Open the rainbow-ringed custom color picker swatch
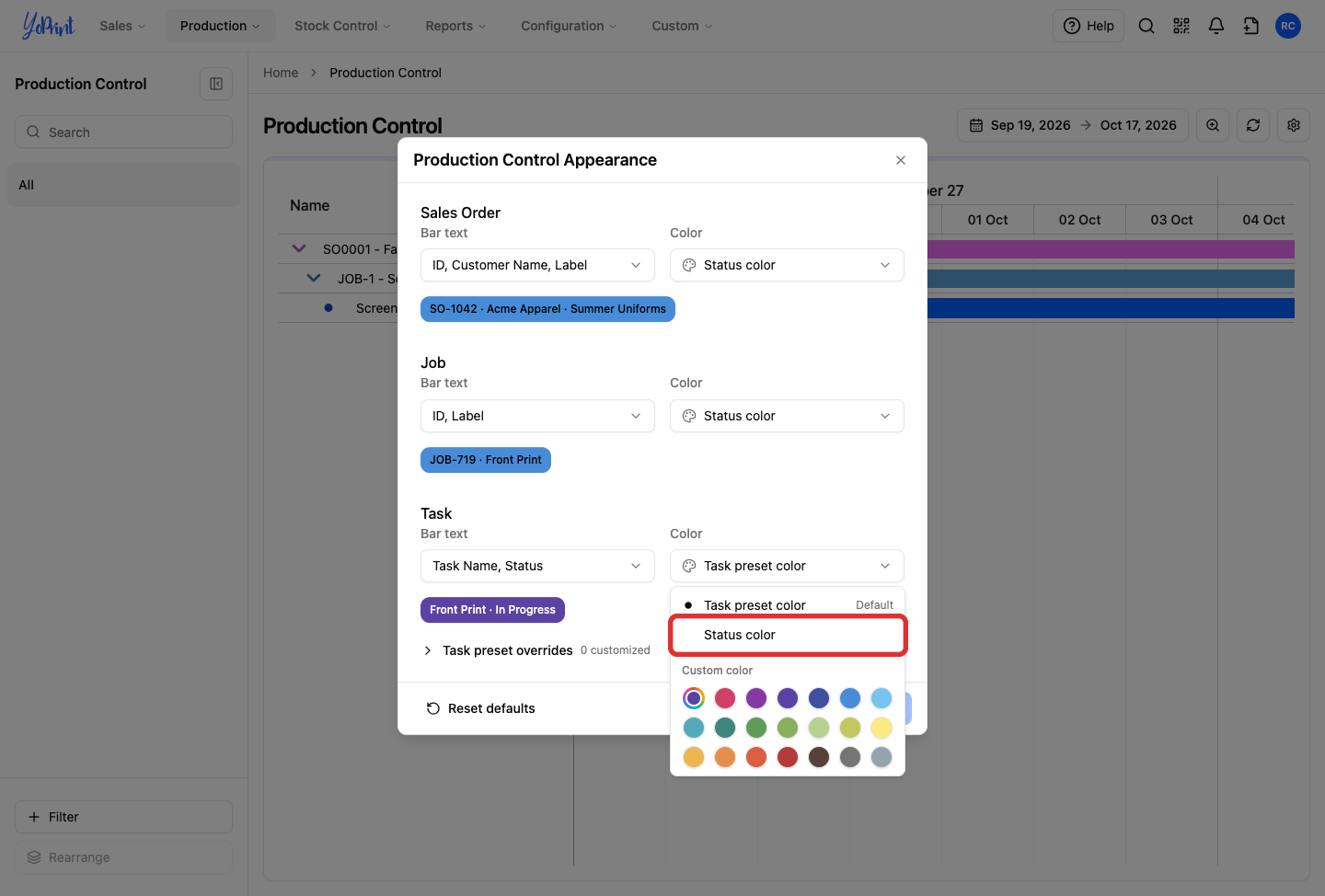 tap(694, 698)
